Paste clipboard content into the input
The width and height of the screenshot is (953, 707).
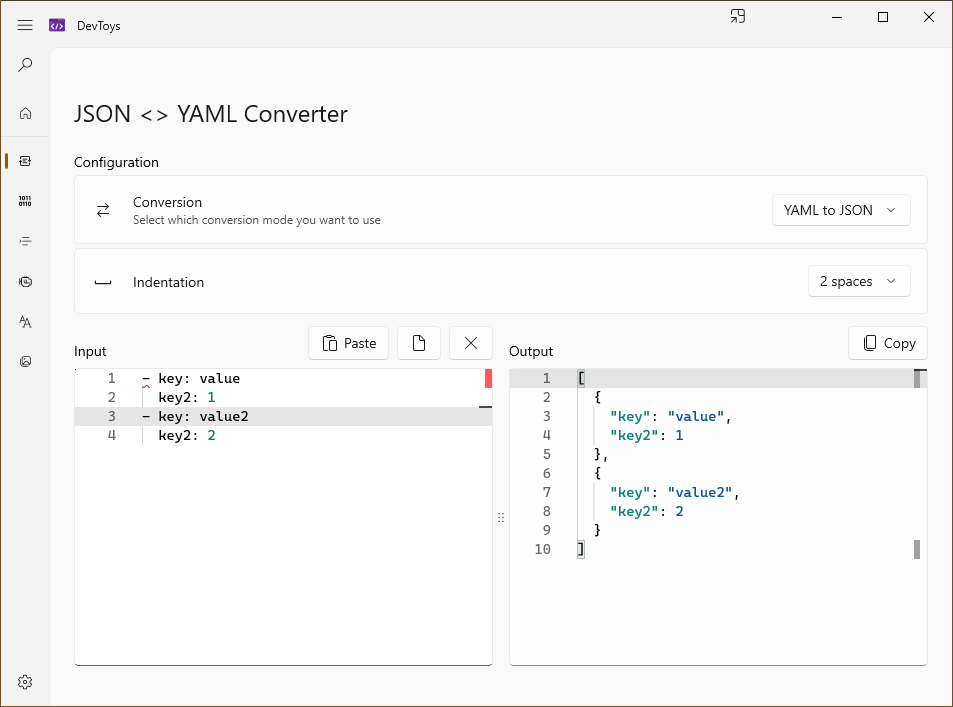pyautogui.click(x=348, y=342)
